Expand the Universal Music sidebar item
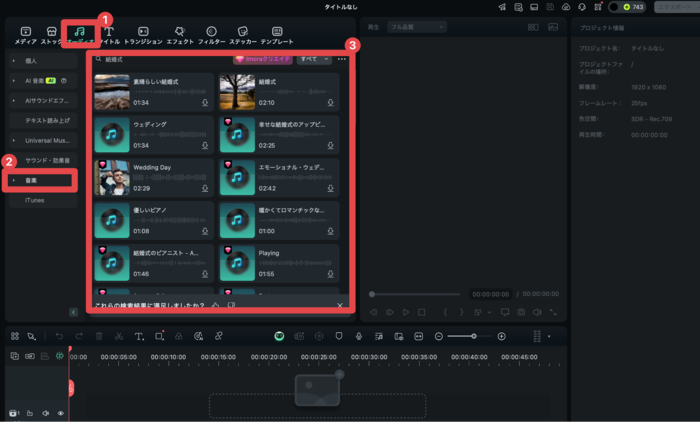This screenshot has width=700, height=422. click(x=42, y=140)
